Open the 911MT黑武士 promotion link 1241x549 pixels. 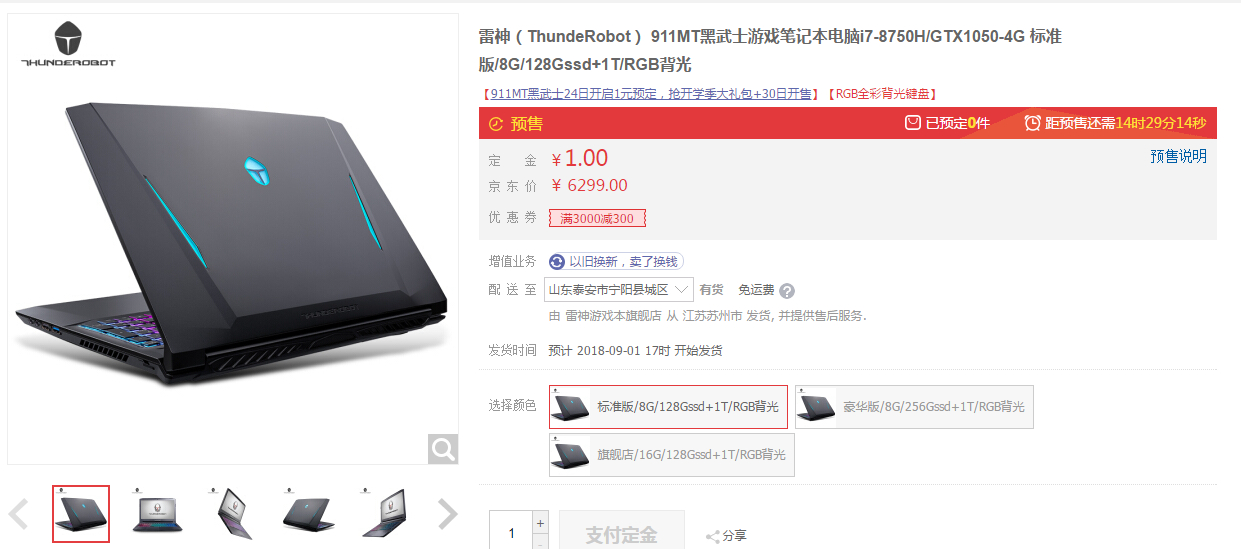tap(650, 94)
